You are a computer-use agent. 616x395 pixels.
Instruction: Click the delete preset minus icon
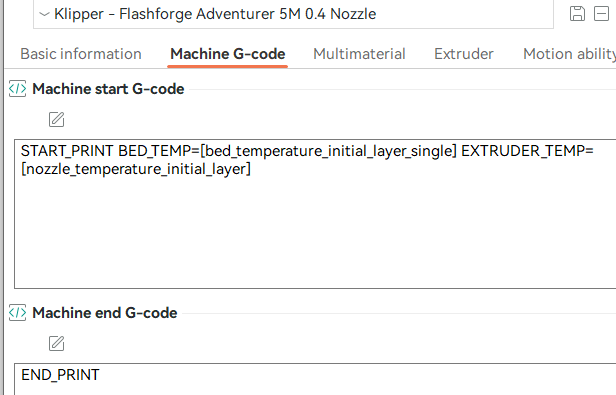601,14
